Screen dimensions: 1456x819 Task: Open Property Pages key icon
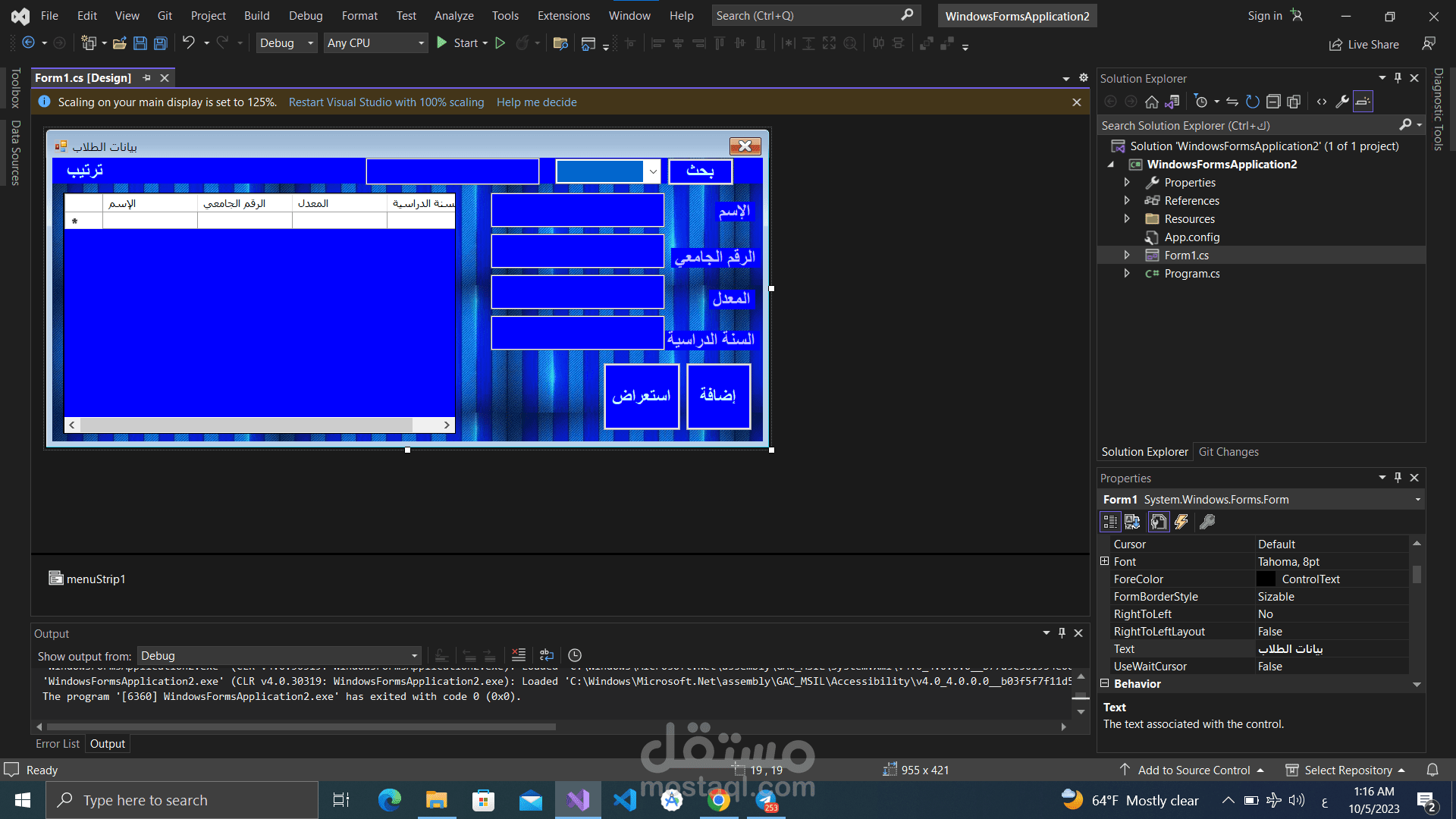[x=1207, y=522]
